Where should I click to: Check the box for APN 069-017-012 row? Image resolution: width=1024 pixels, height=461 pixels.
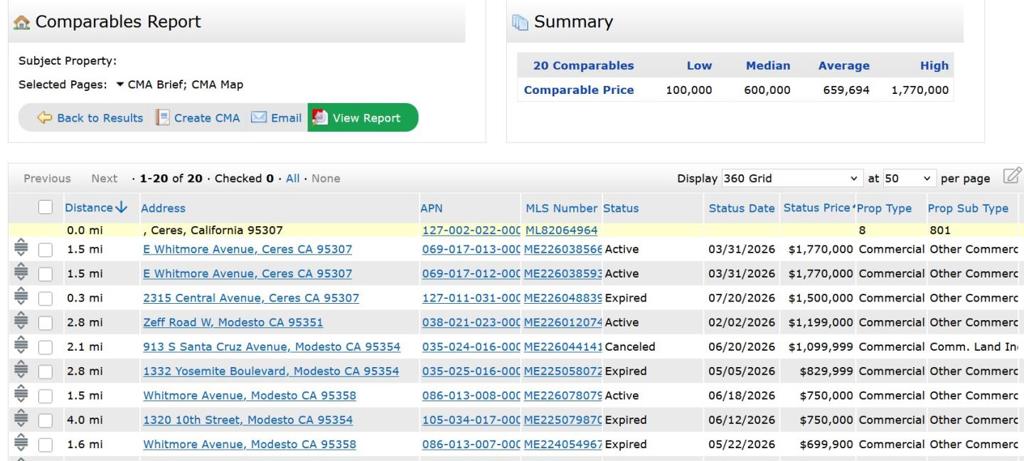[x=45, y=274]
